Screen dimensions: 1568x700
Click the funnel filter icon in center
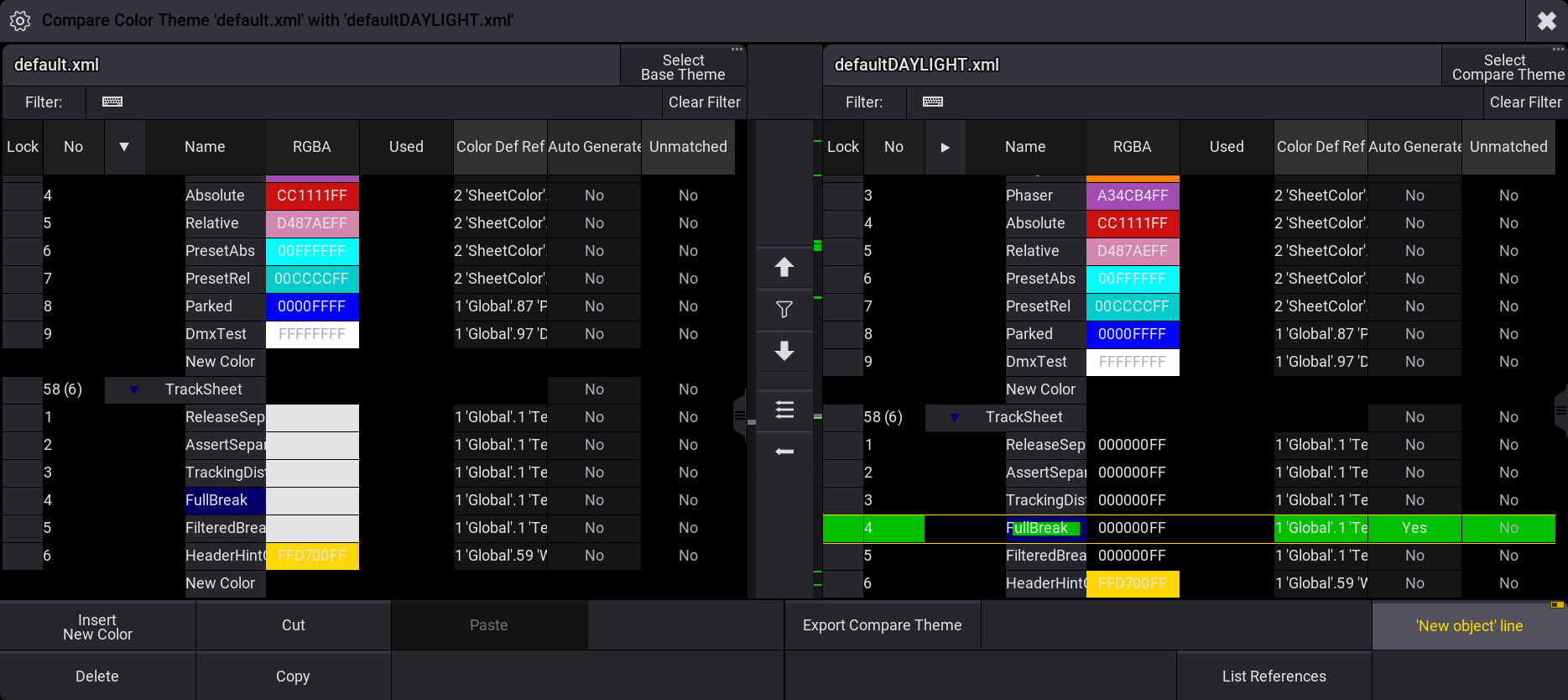pos(784,310)
